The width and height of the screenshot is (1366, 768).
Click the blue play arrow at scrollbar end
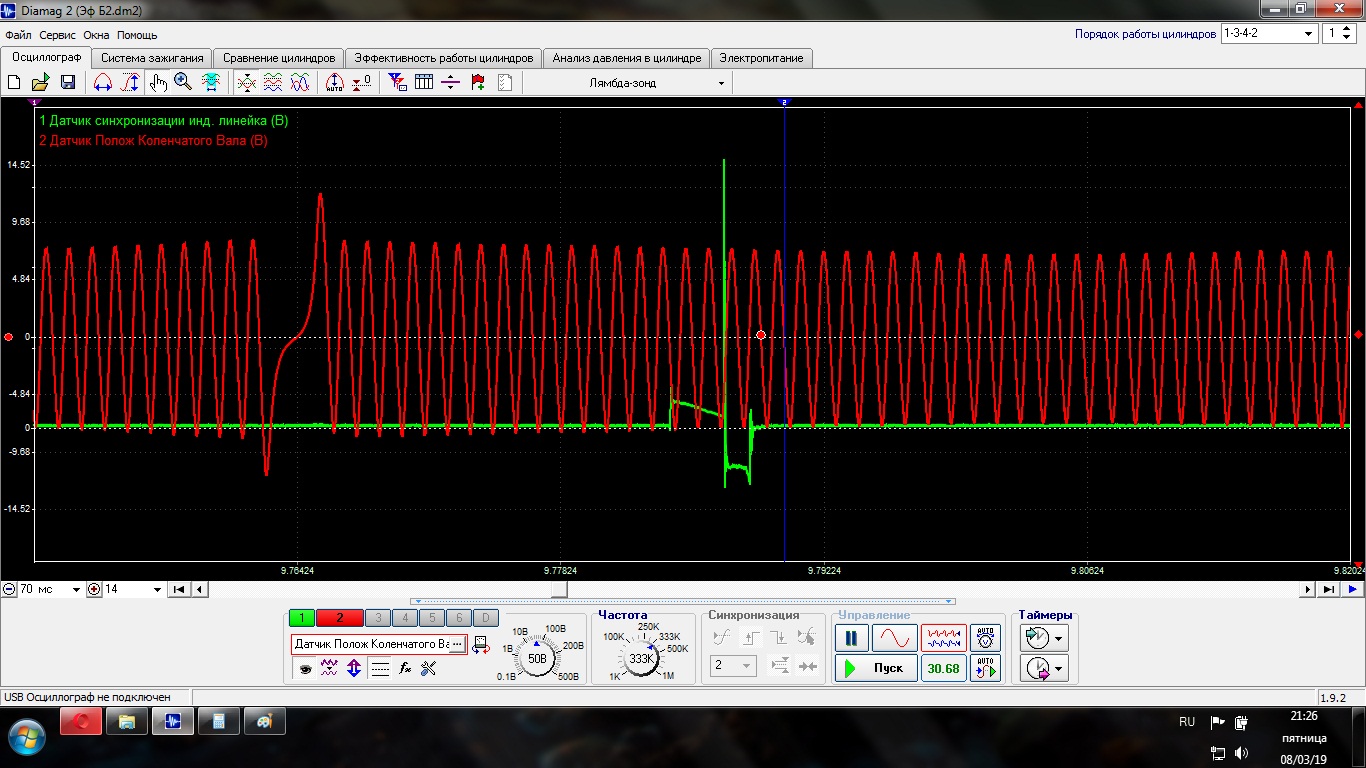[x=1353, y=589]
